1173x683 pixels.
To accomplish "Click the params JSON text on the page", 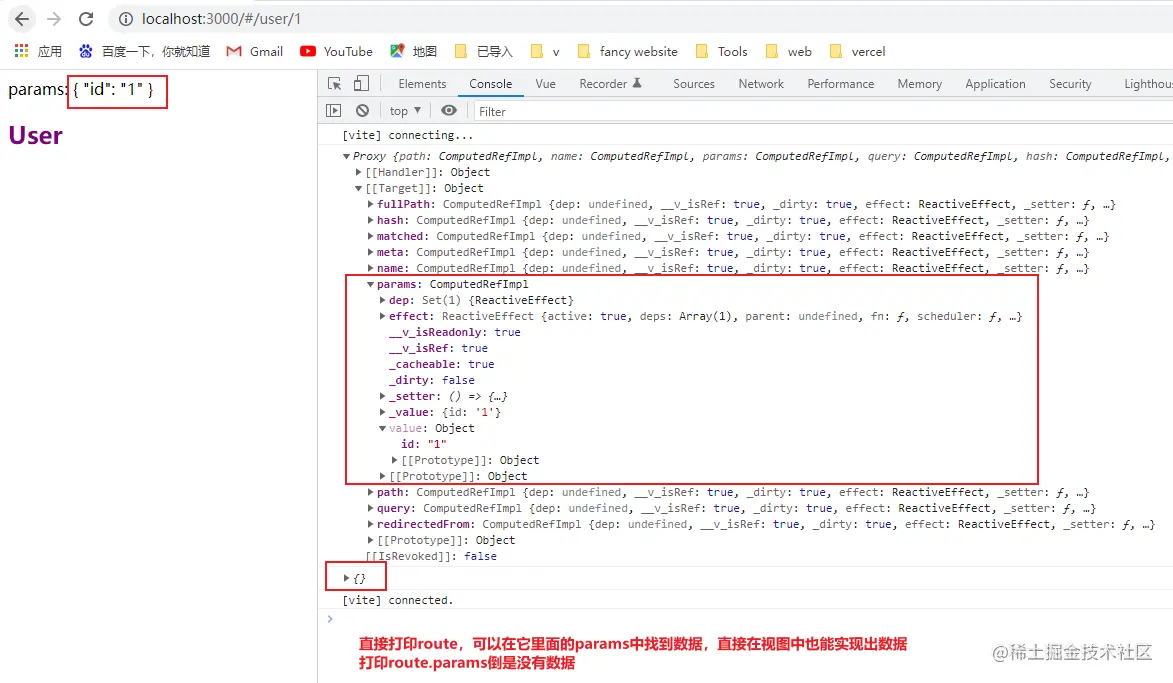I will point(113,89).
